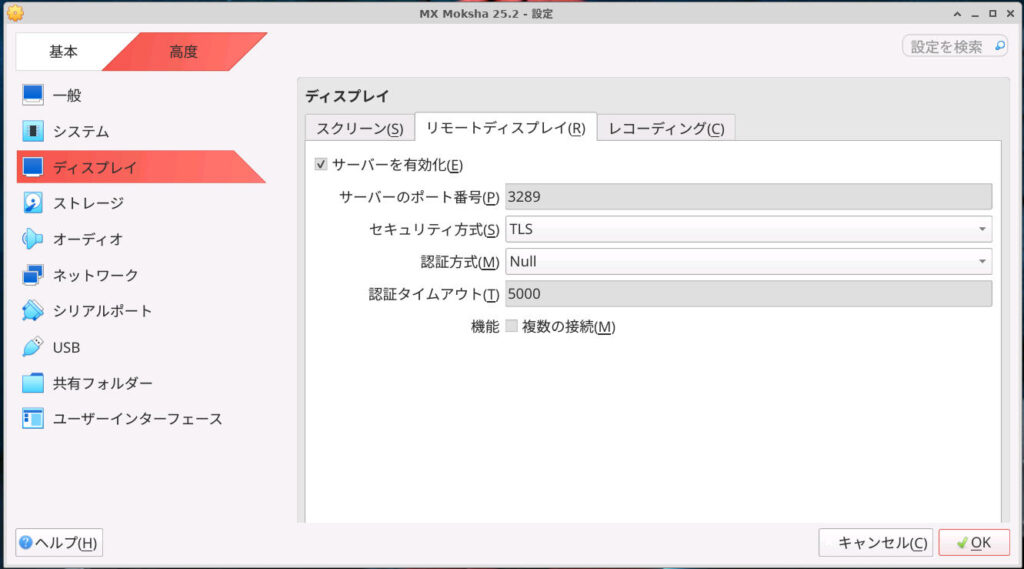Open the レコーディング(C) tab
This screenshot has height=569, width=1024.
[666, 128]
